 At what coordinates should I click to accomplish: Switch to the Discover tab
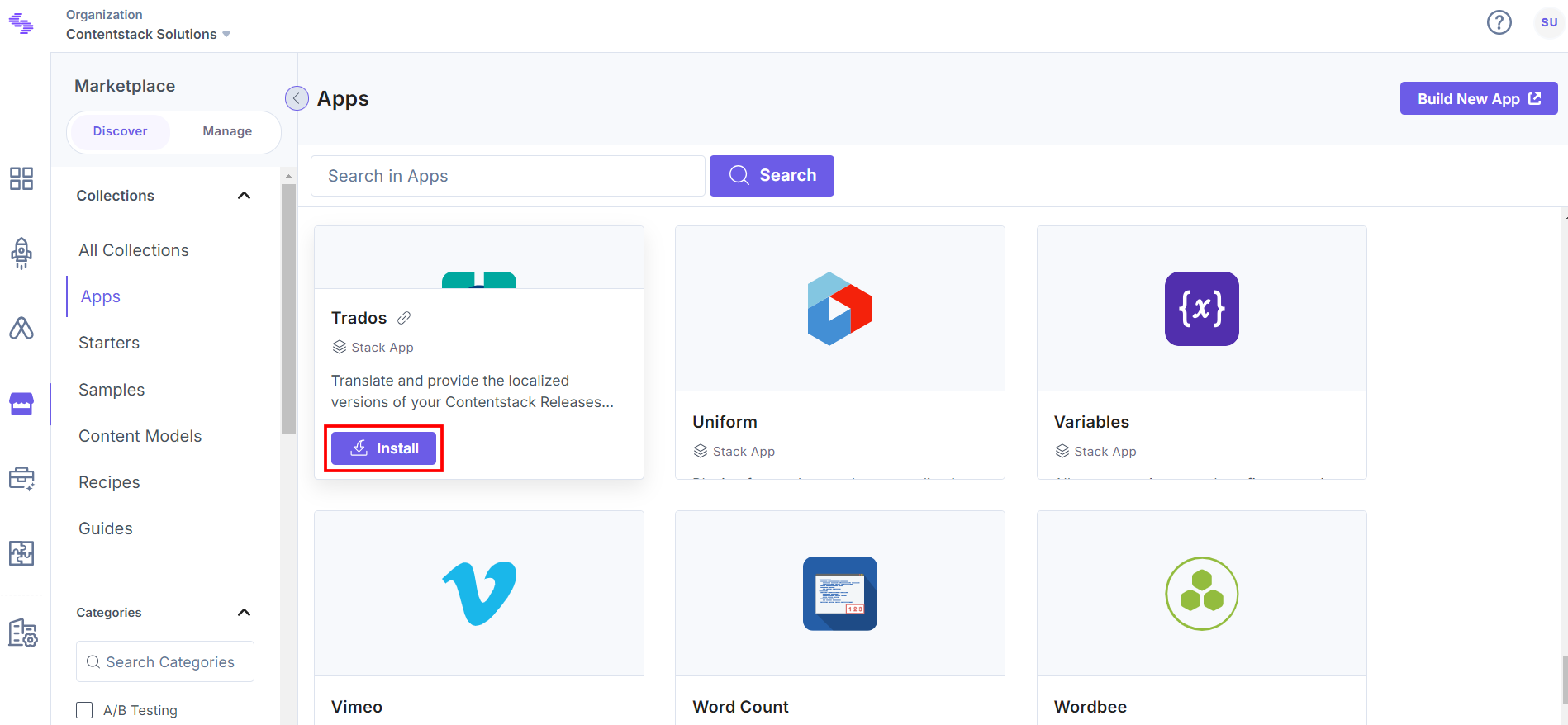coord(120,131)
